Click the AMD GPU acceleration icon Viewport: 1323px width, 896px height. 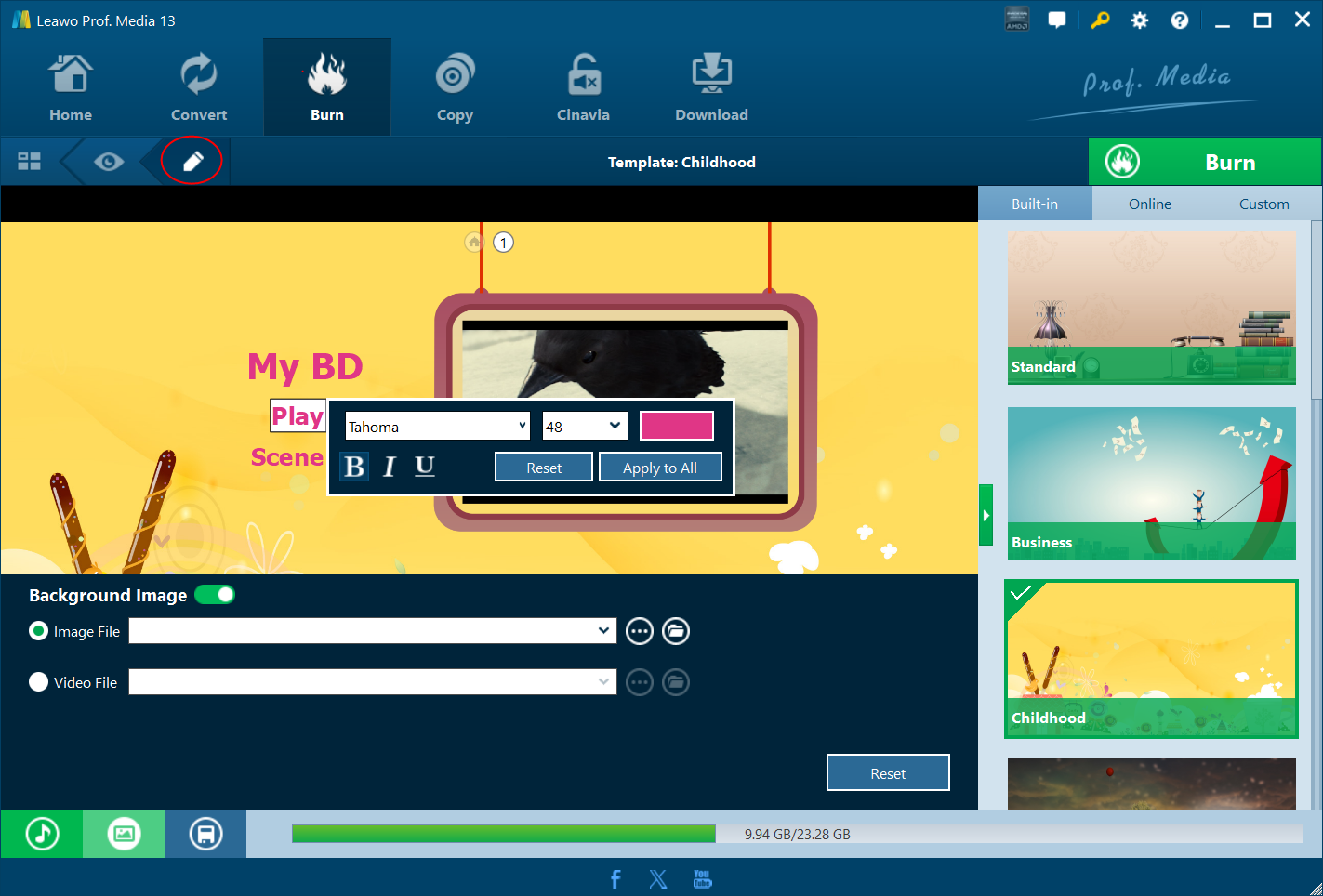pos(1017,20)
